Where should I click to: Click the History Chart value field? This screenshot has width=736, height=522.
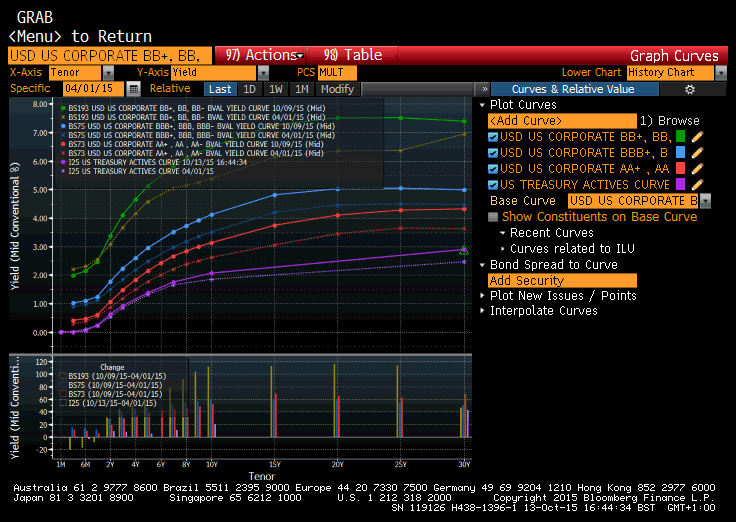(670, 73)
